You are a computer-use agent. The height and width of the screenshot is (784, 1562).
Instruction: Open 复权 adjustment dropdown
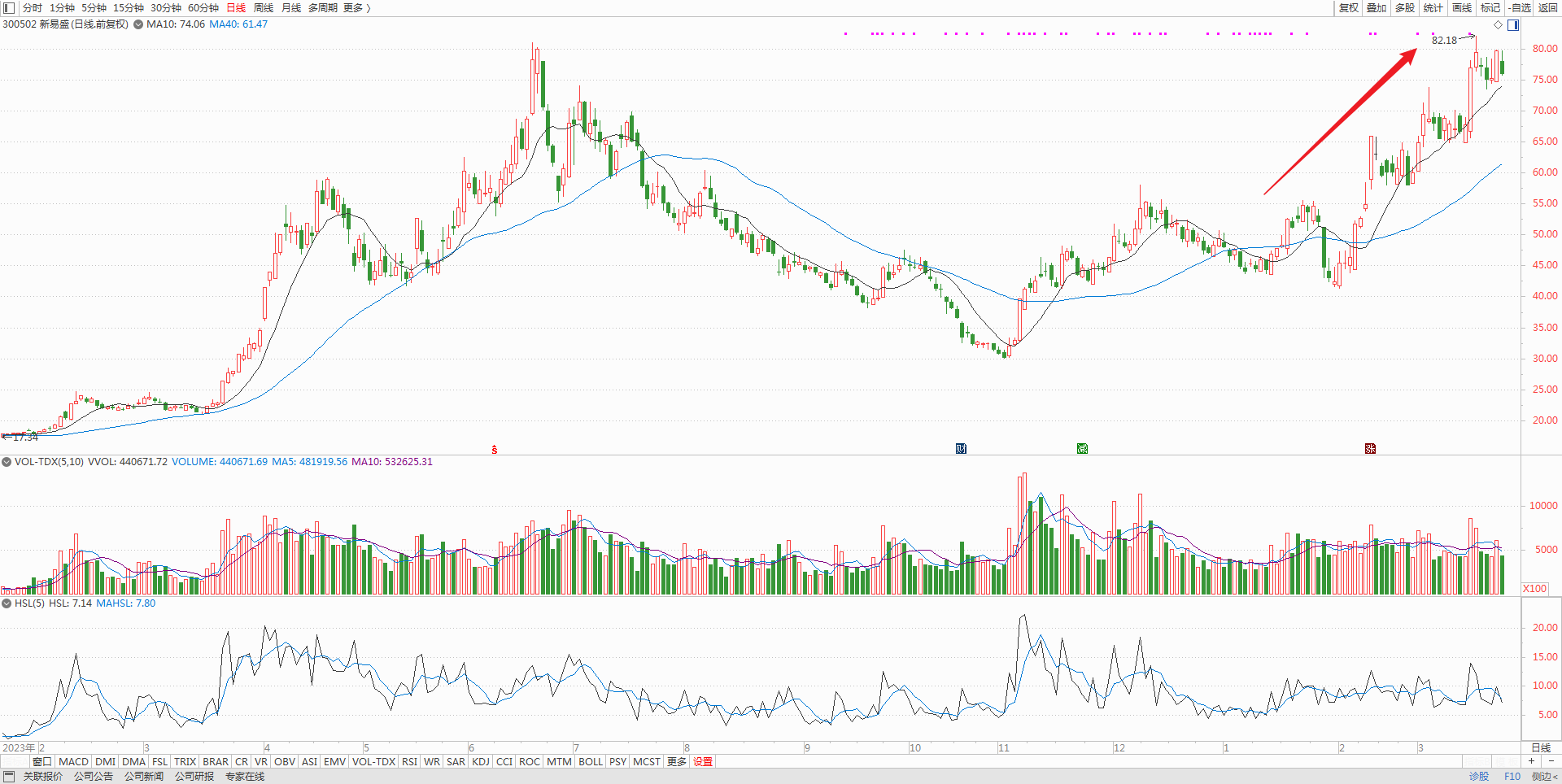(1349, 7)
